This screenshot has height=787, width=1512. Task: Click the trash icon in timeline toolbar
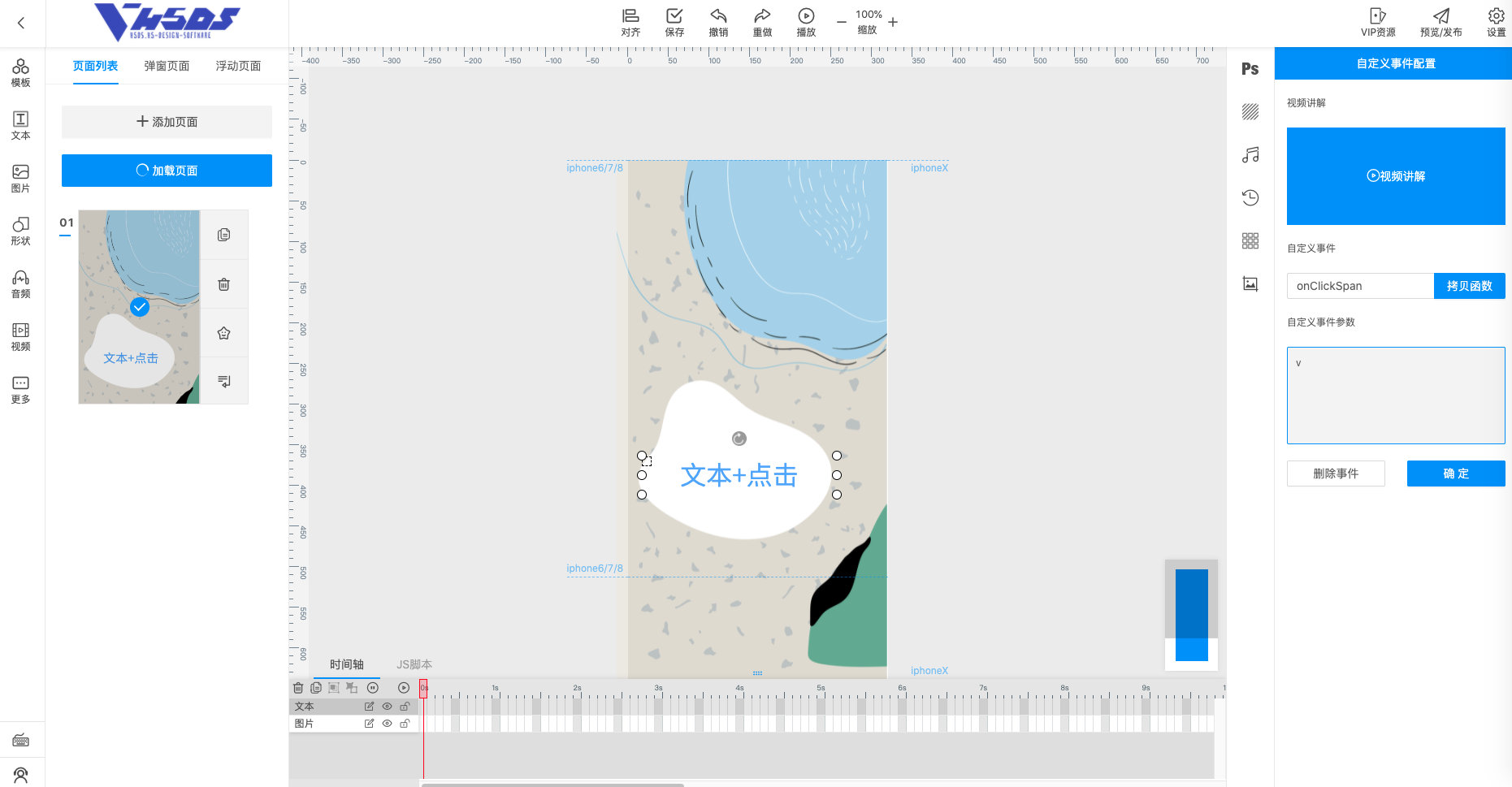(x=298, y=688)
